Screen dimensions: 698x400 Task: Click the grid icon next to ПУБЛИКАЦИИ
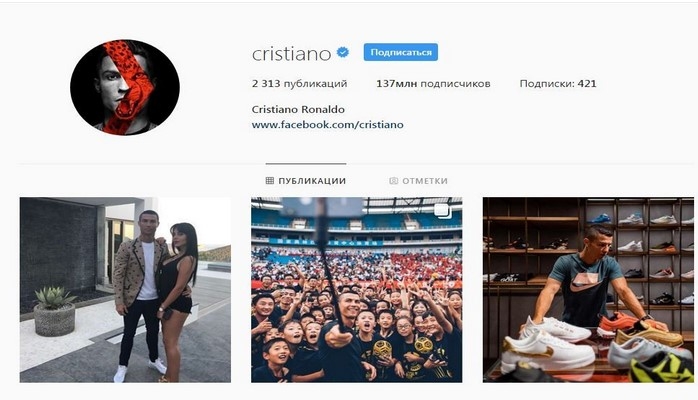click(269, 181)
